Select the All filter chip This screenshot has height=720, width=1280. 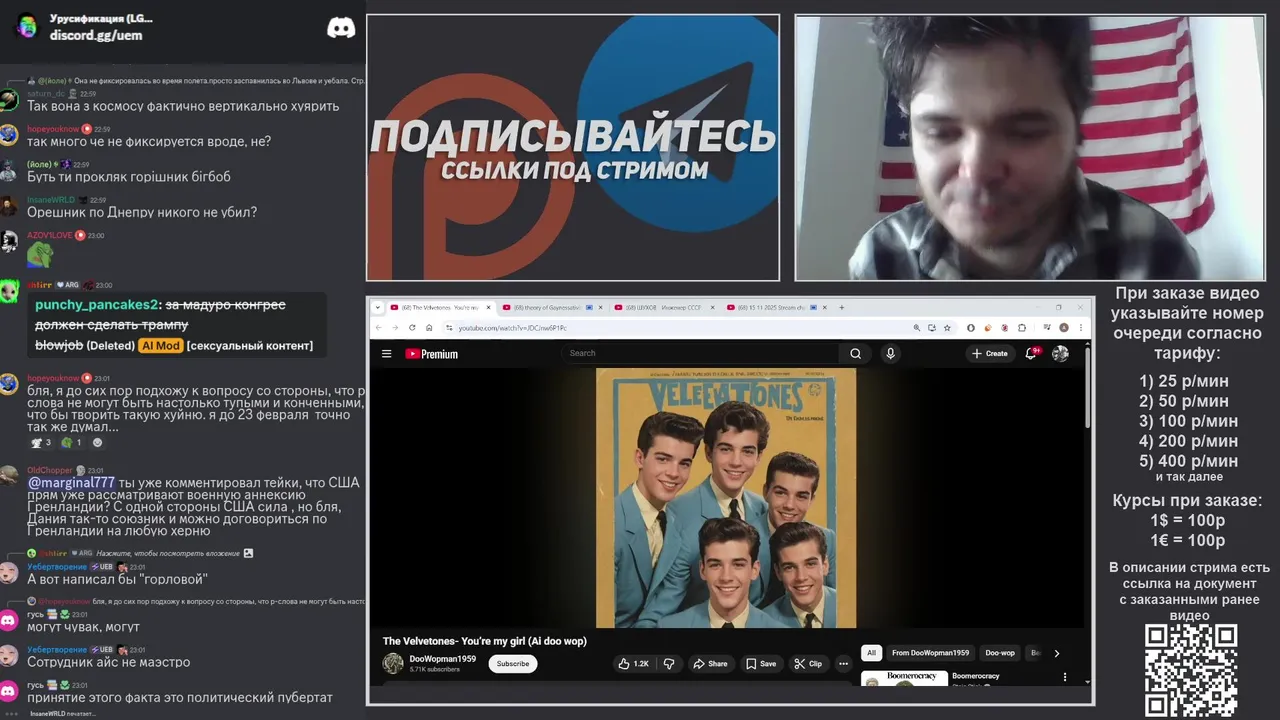[x=871, y=653]
